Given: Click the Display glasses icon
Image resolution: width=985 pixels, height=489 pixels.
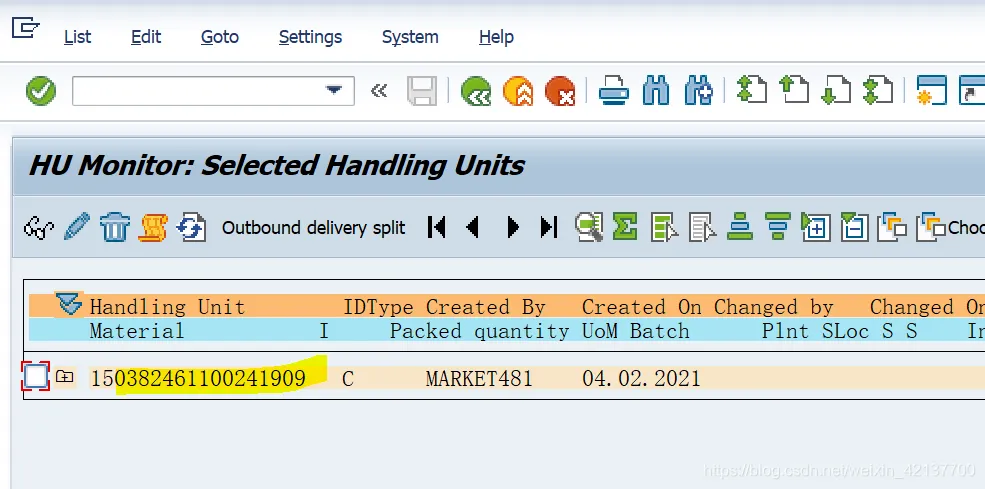Looking at the screenshot, I should coord(38,228).
